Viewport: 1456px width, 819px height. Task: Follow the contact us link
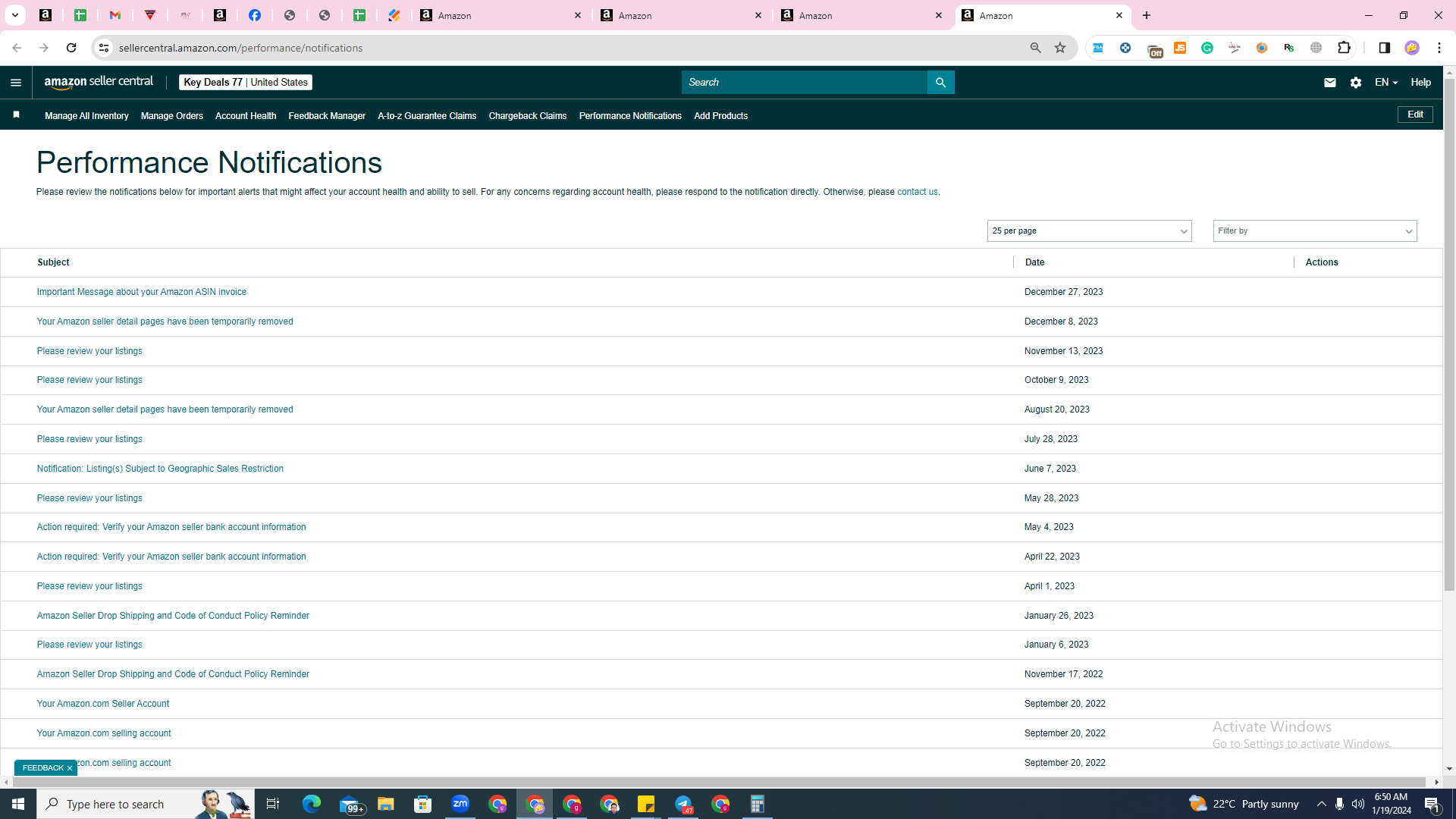click(x=918, y=192)
